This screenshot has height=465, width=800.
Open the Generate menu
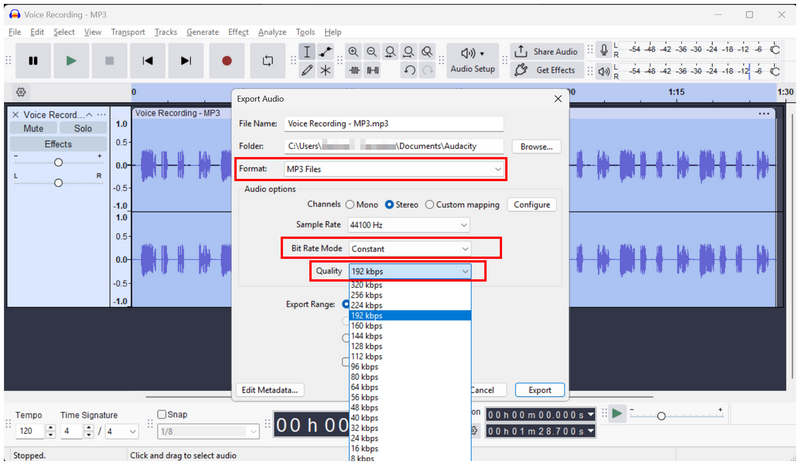pyautogui.click(x=203, y=32)
